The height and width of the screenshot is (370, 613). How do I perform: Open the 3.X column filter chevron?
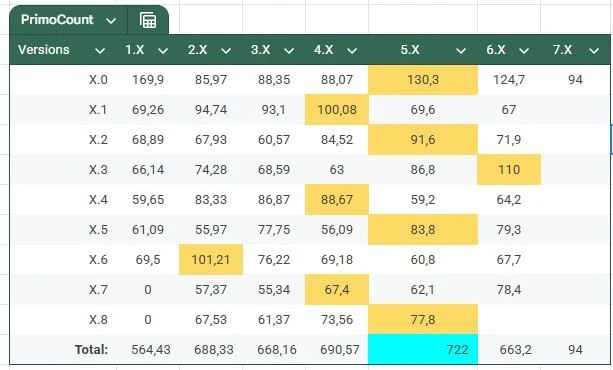click(289, 50)
